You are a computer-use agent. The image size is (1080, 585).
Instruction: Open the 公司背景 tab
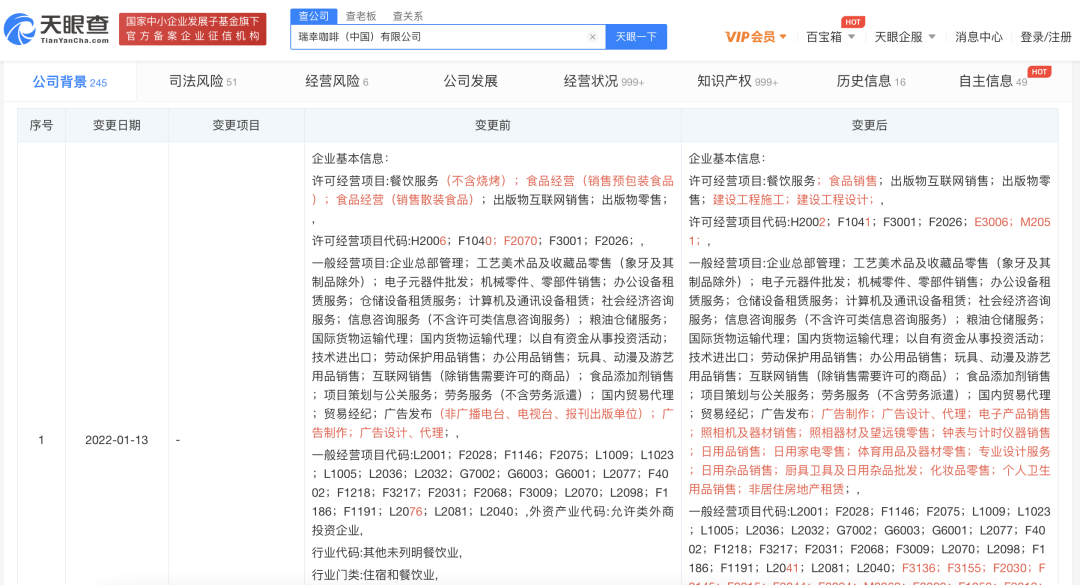pyautogui.click(x=70, y=82)
